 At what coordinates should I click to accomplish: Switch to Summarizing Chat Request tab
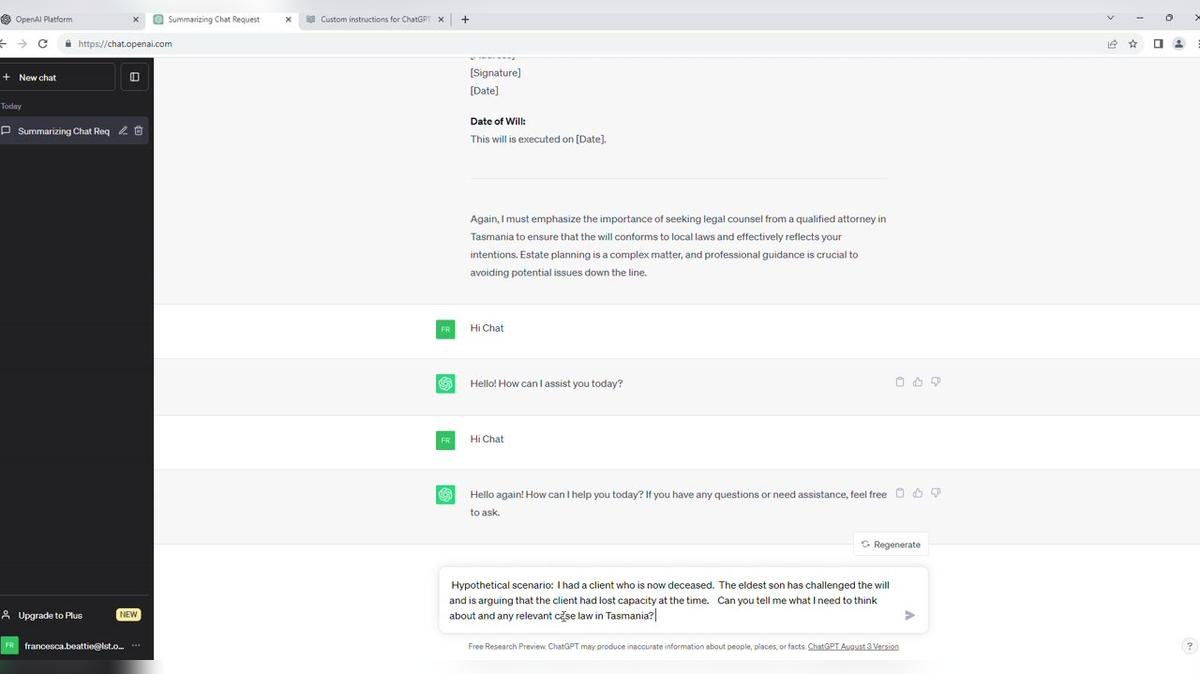221,19
